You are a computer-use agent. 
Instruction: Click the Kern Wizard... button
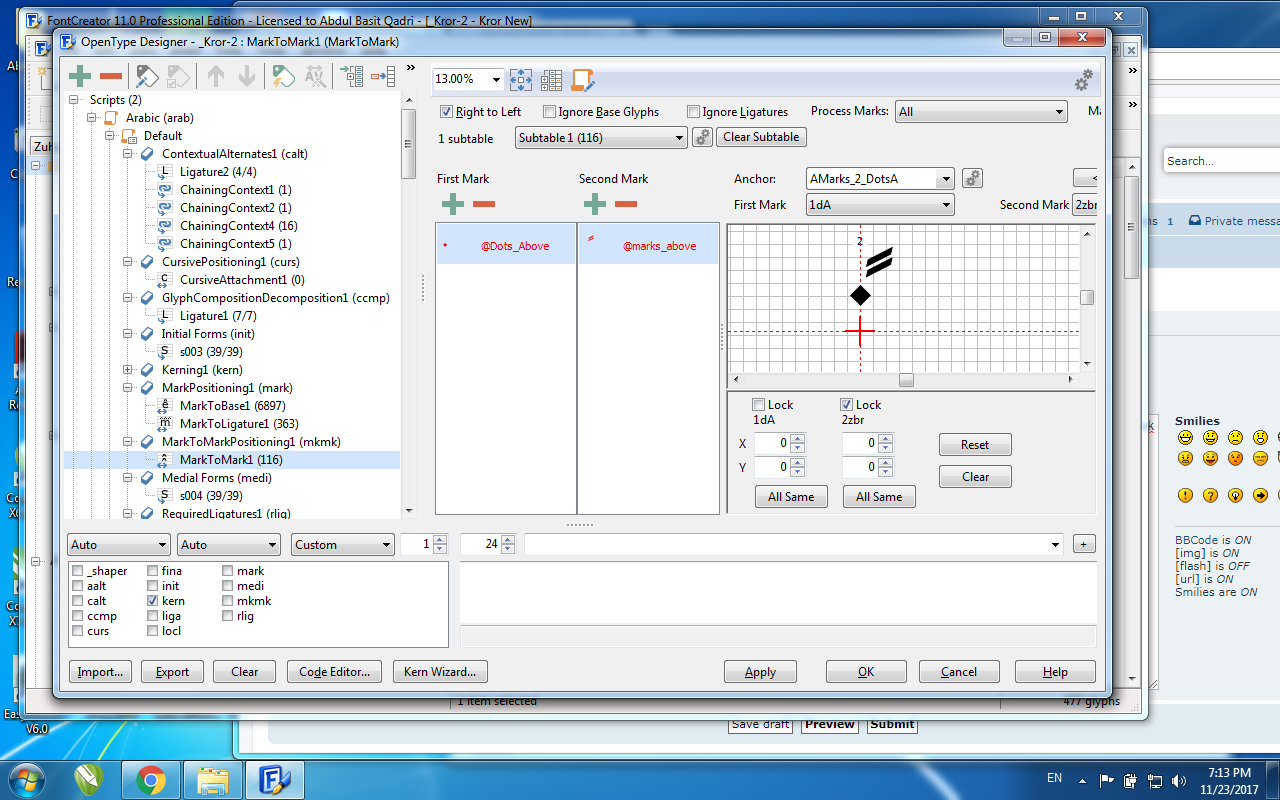pos(441,672)
